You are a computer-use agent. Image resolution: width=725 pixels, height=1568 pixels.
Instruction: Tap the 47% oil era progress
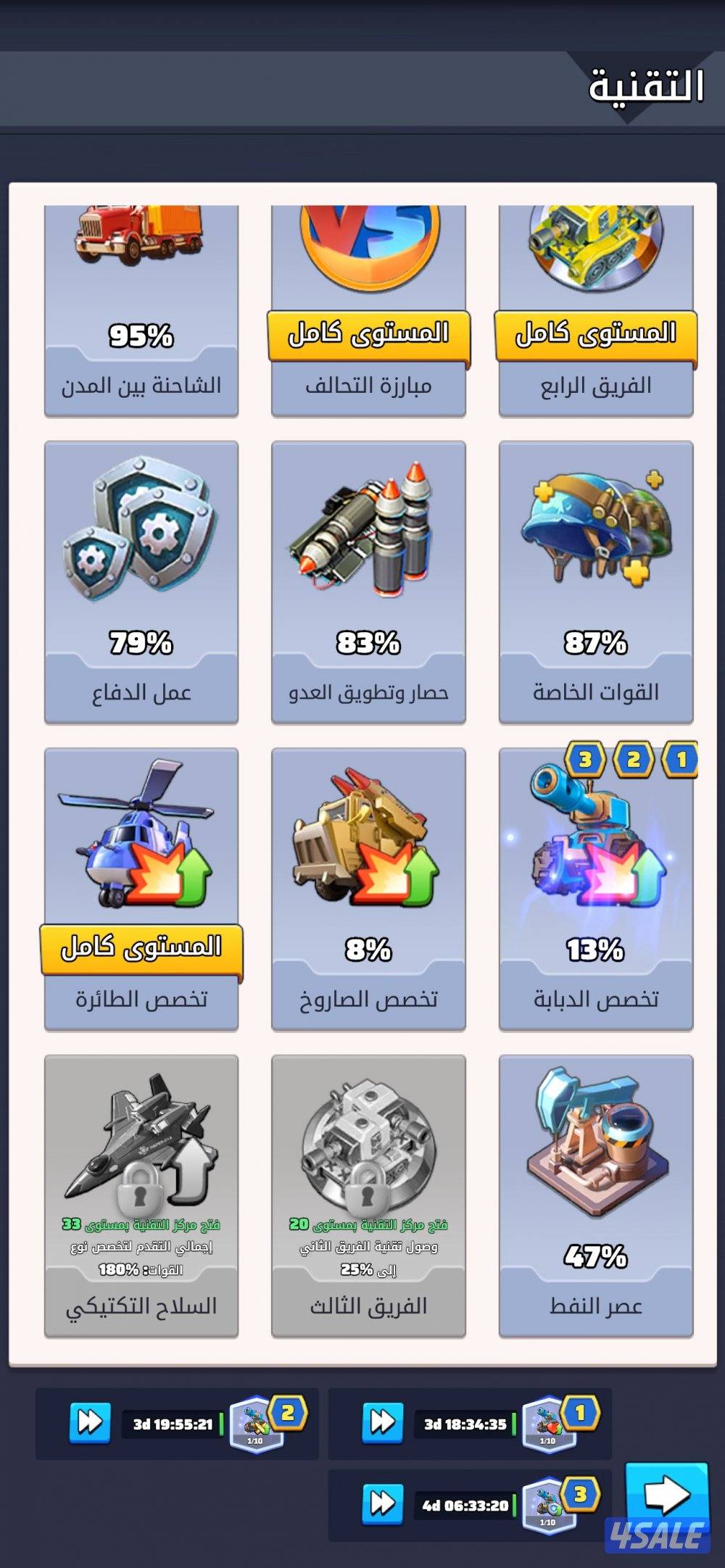coord(595,1256)
